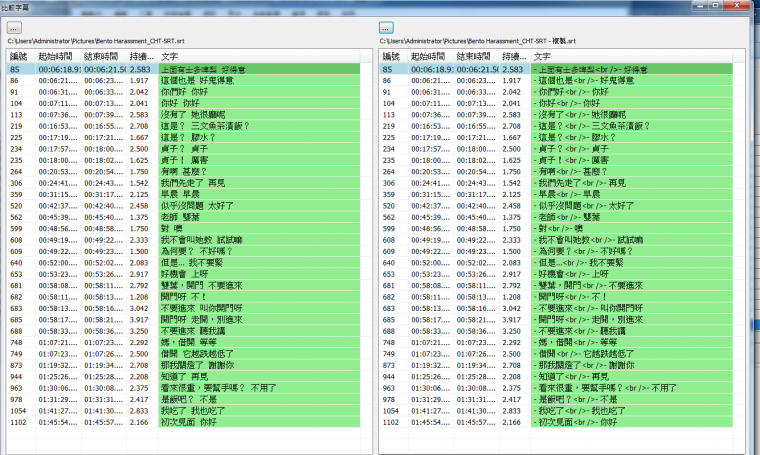Click duration 3.917 in left row 685

[x=139, y=320]
